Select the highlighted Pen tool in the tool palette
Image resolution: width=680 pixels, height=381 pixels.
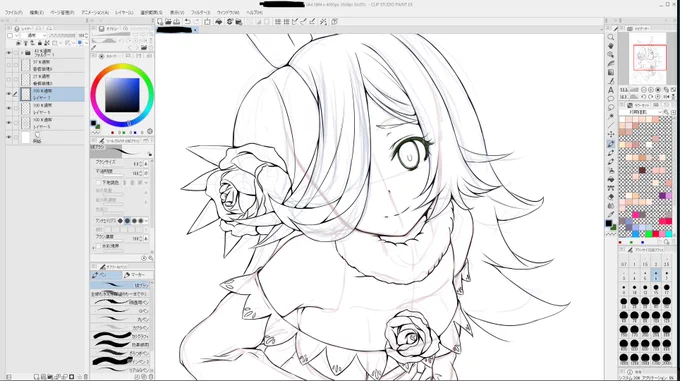coord(611,143)
